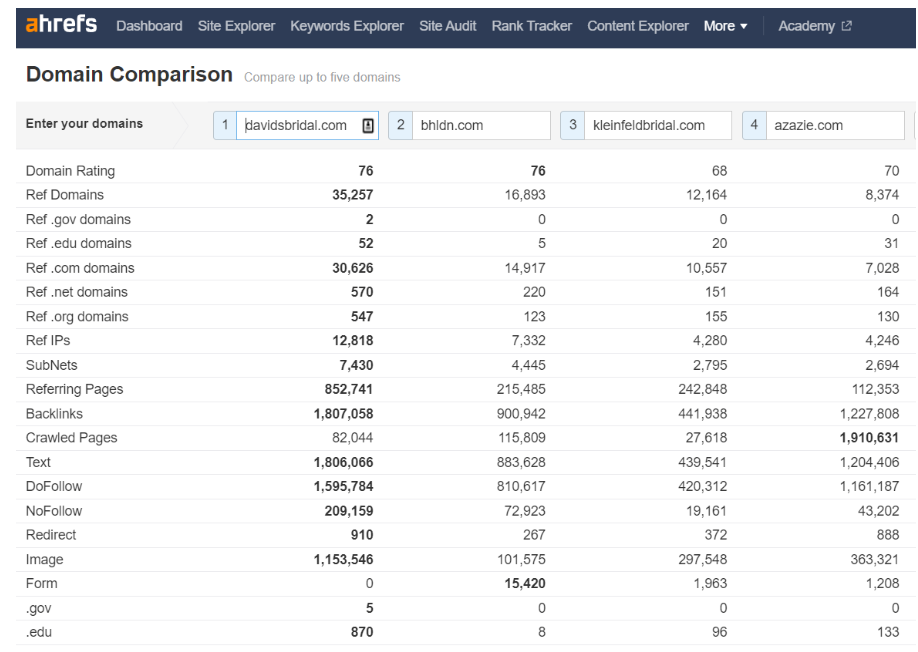This screenshot has height=652, width=918.
Task: Click the ahrefs logo
Action: tap(61, 25)
